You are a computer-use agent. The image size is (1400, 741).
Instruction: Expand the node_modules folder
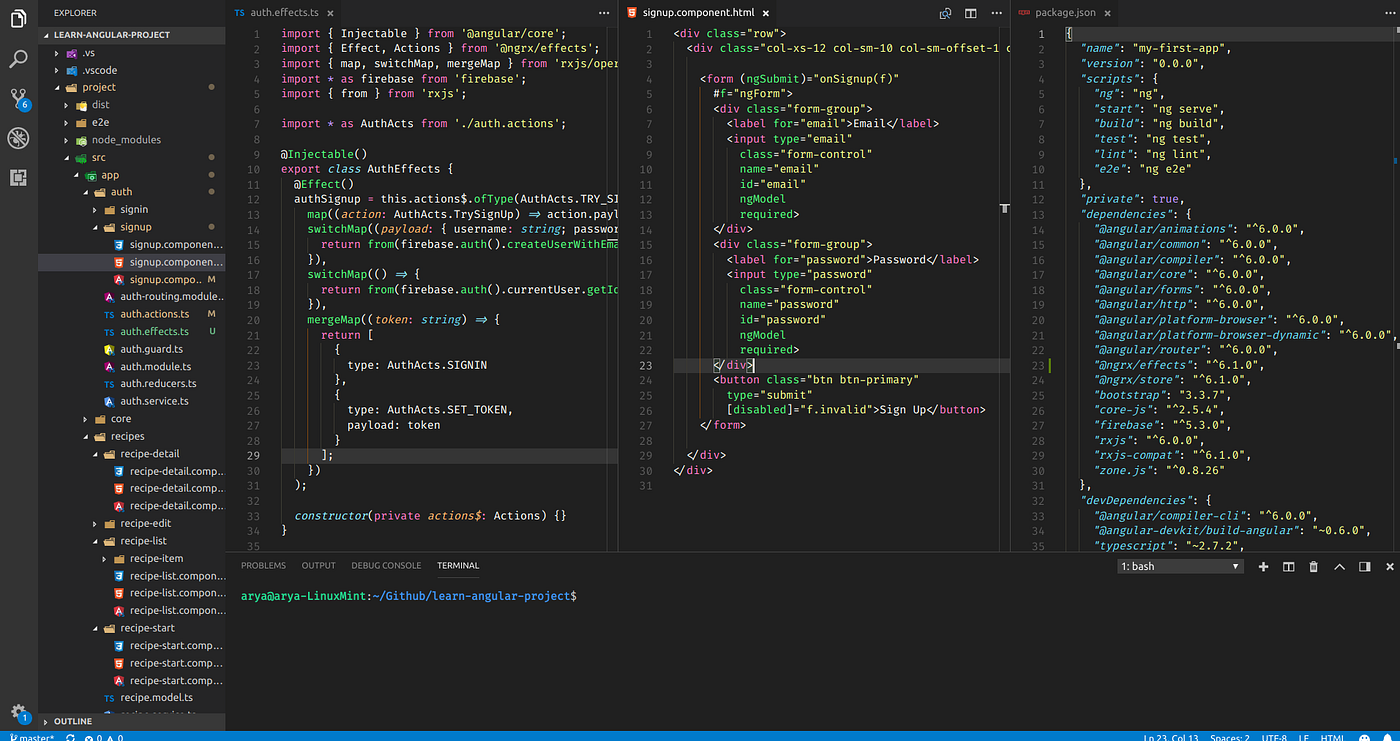tap(126, 140)
